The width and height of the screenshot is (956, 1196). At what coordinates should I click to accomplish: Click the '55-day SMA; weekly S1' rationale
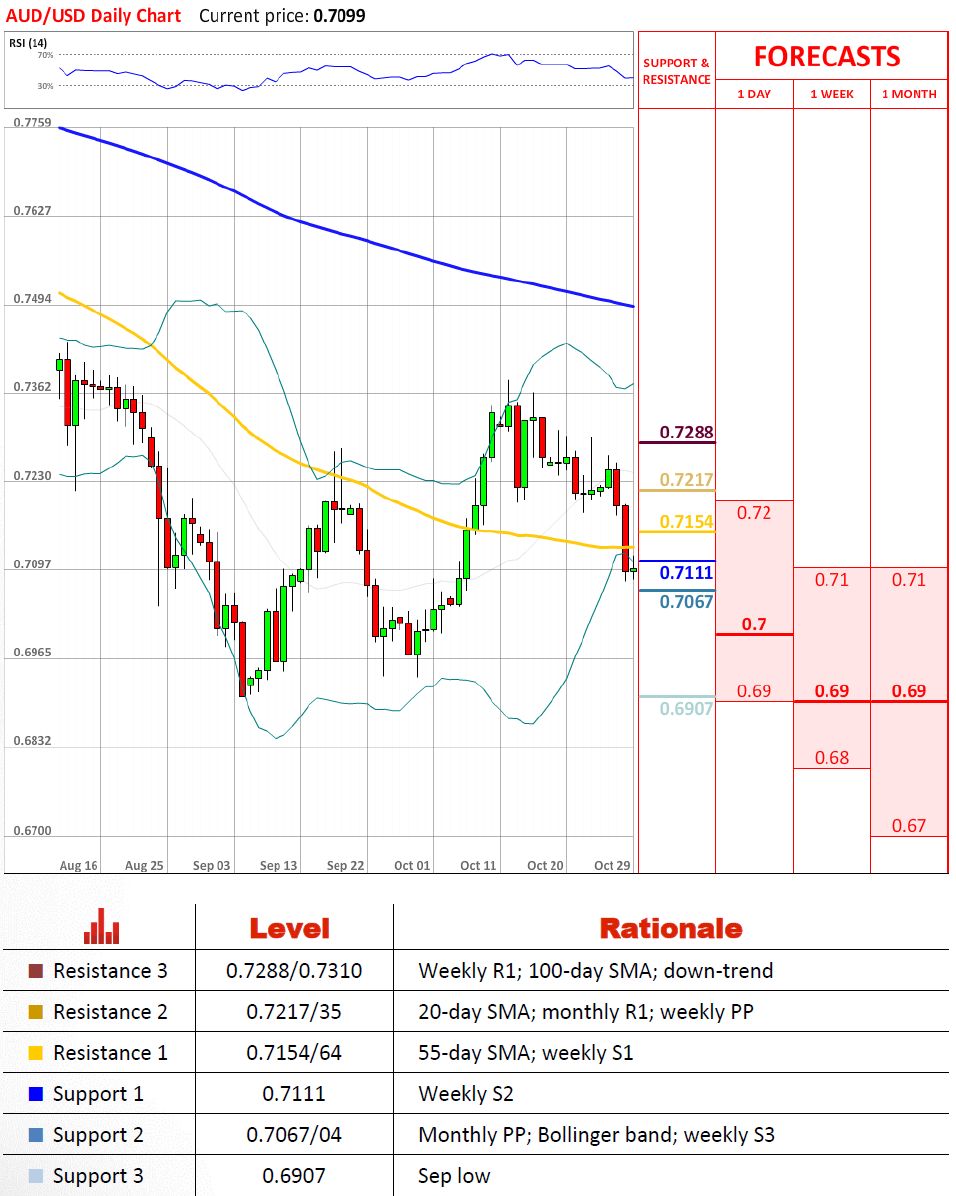[x=526, y=1053]
